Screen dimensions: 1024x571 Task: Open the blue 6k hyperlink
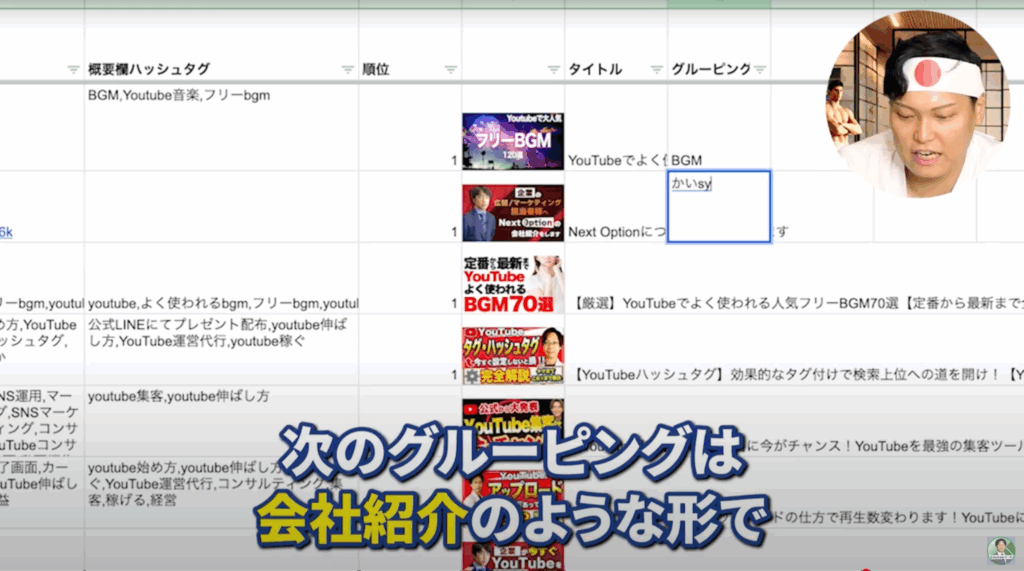tap(6, 232)
